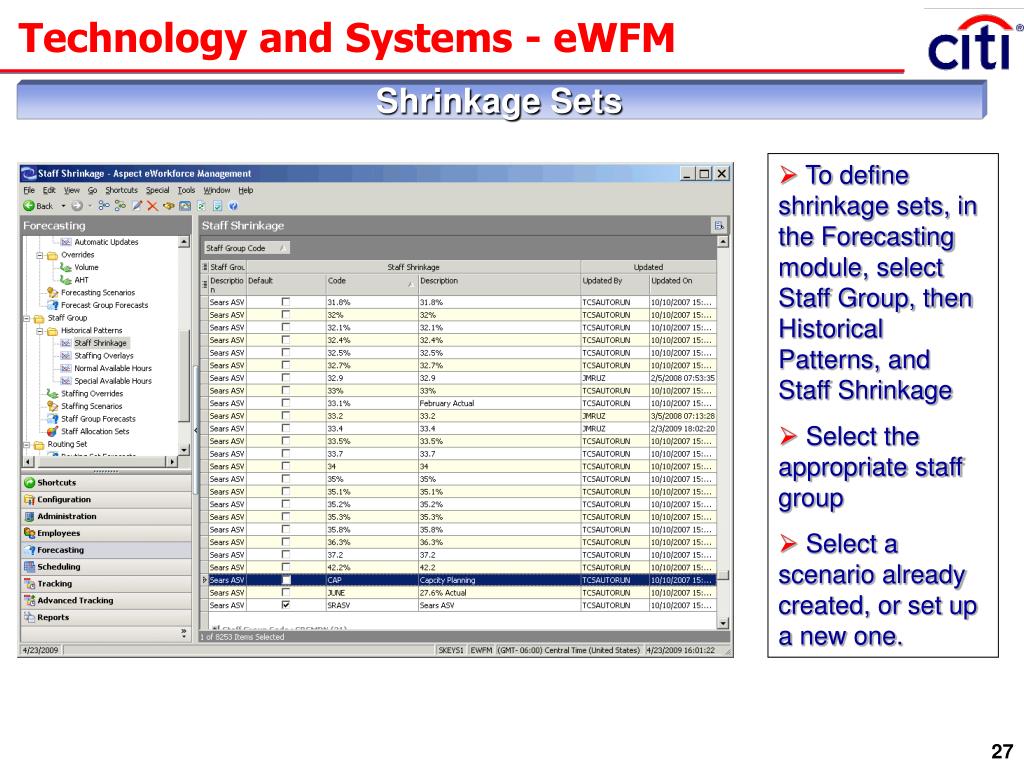Check the Default box for code 32.9
This screenshot has height=768, width=1024.
coord(285,378)
